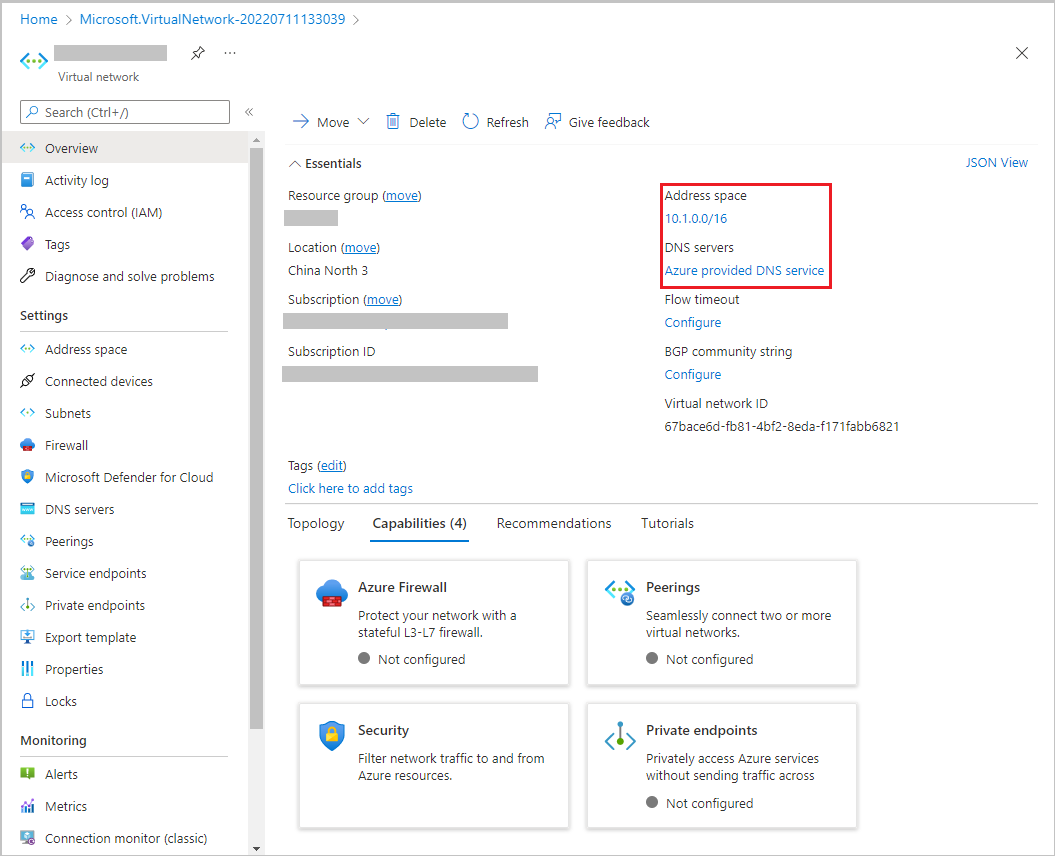The image size is (1055, 856).
Task: Click the DNS servers icon in sidebar
Action: pyautogui.click(x=28, y=509)
